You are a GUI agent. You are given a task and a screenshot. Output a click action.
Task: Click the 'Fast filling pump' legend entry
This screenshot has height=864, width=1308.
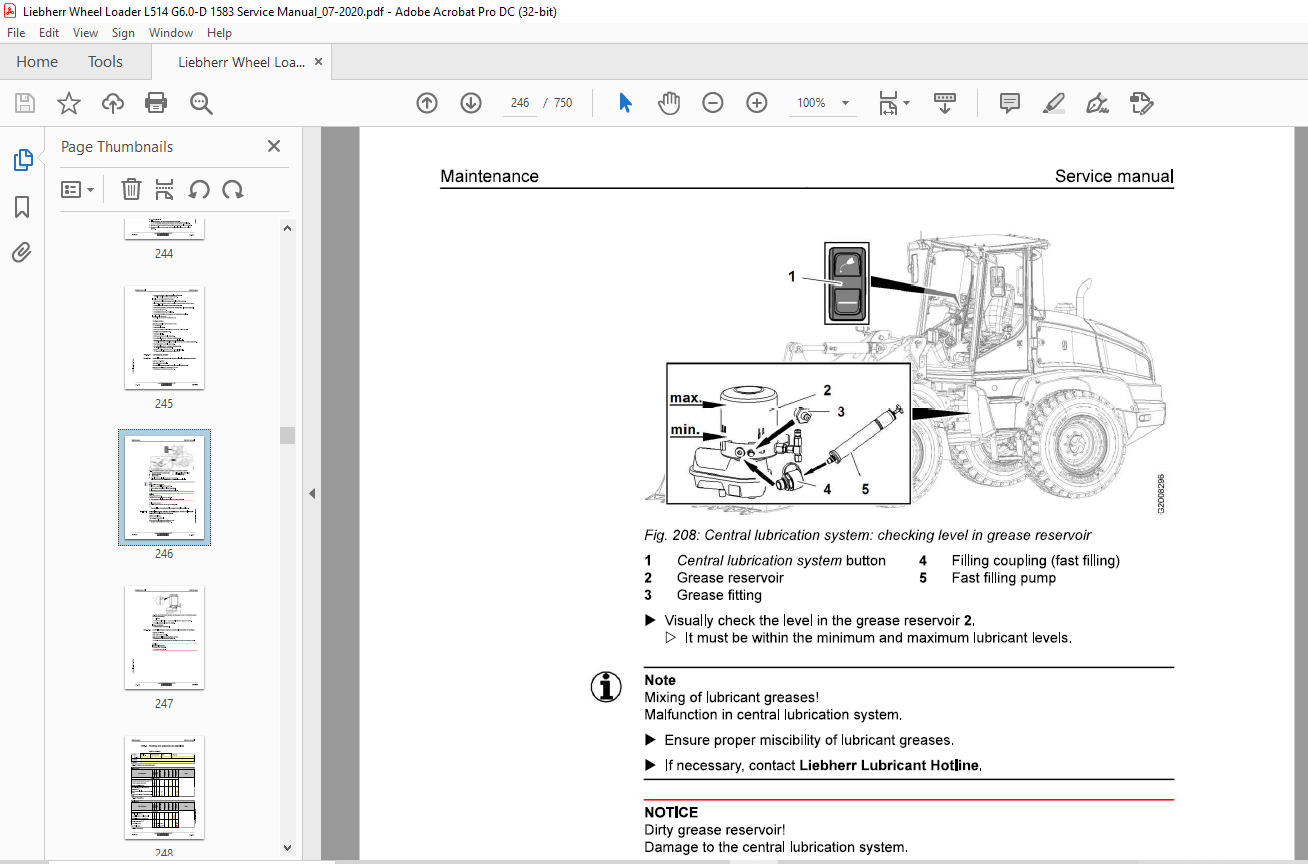1004,578
